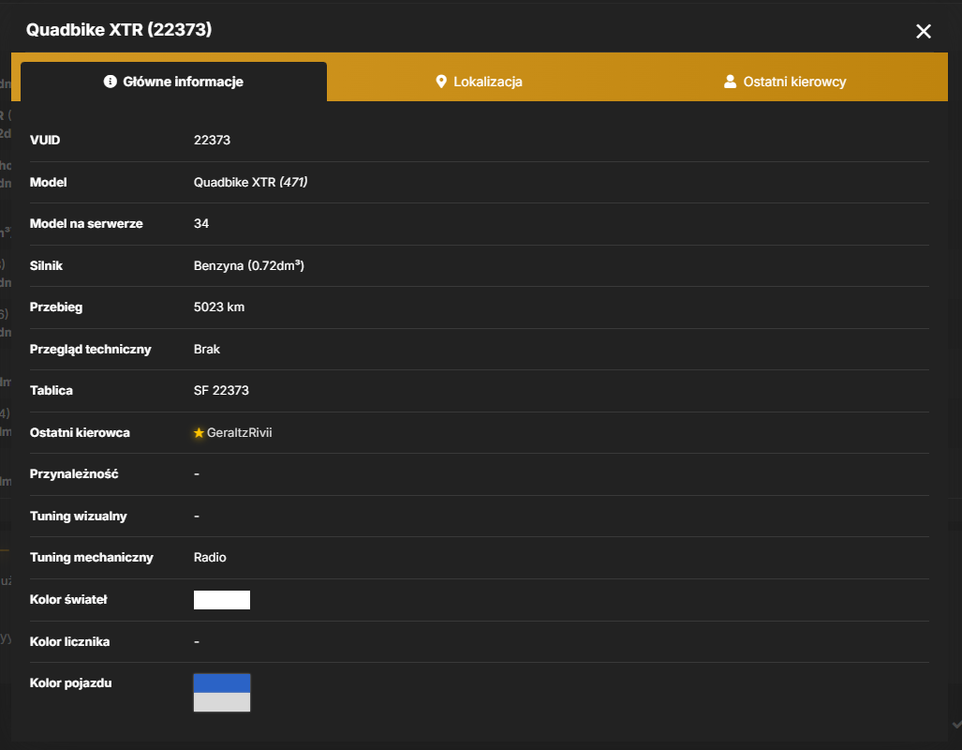
Task: Click the person icon on Ostatni kierowcy
Action: point(730,82)
